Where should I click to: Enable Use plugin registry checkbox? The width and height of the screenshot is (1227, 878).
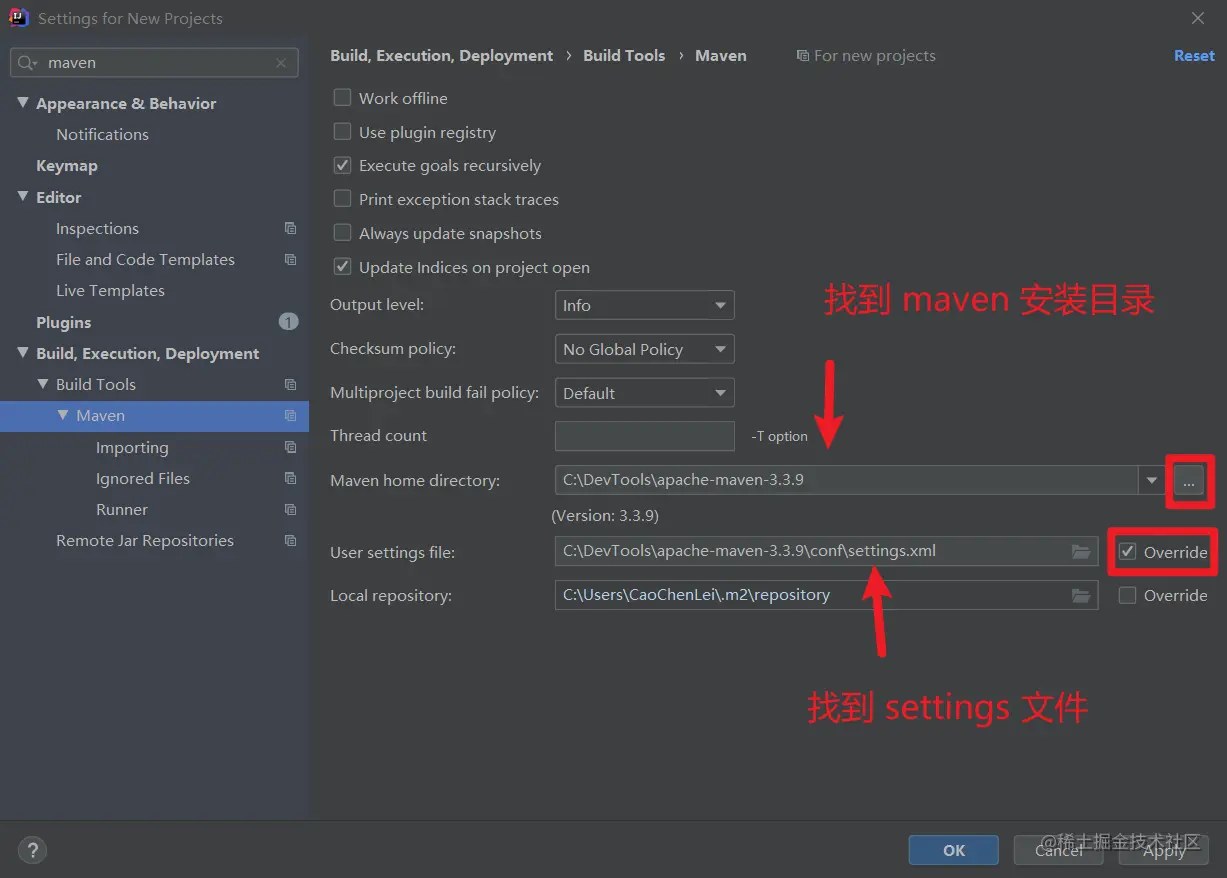(x=342, y=132)
